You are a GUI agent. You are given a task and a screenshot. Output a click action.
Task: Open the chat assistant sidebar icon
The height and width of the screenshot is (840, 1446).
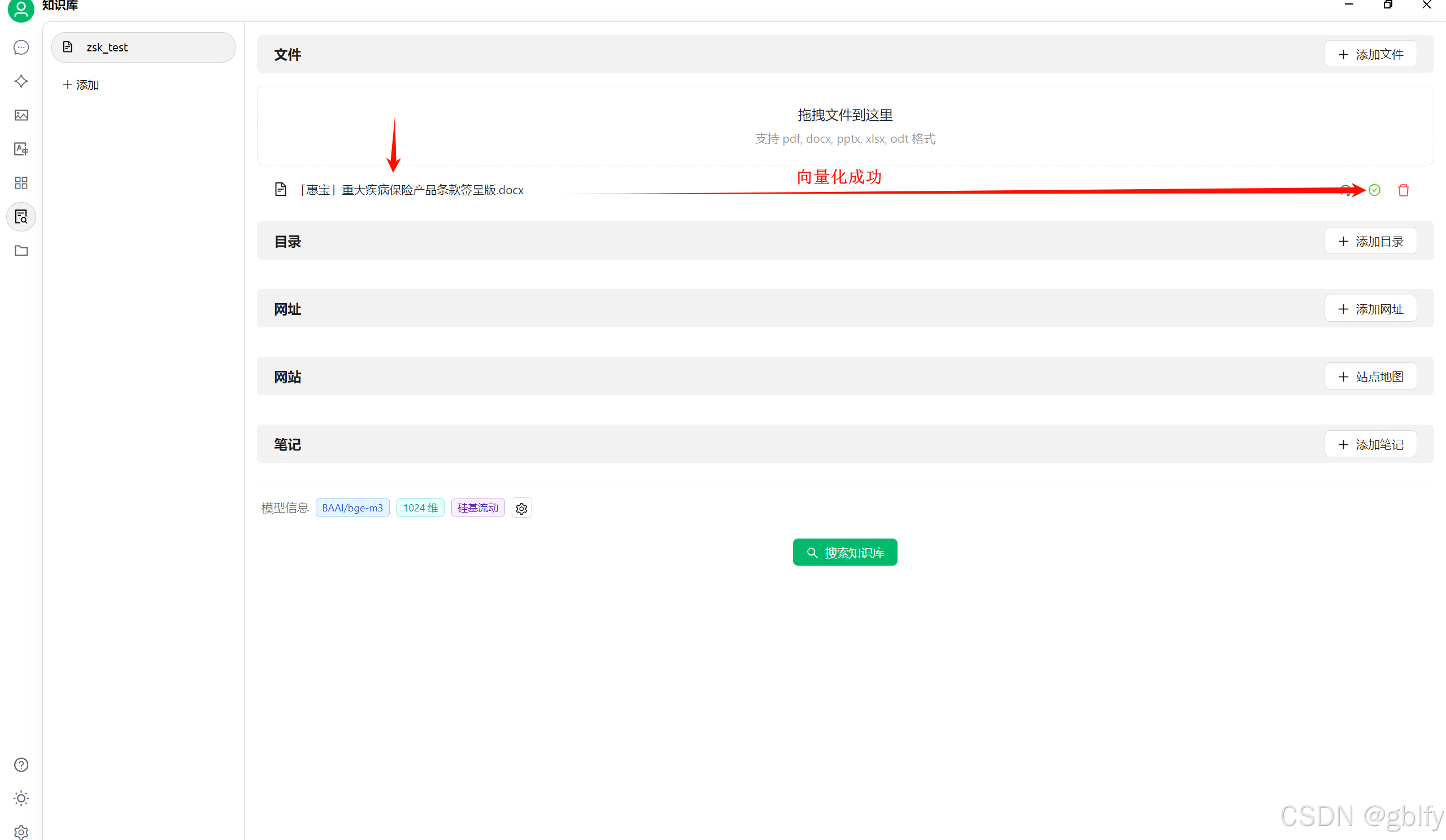(21, 47)
